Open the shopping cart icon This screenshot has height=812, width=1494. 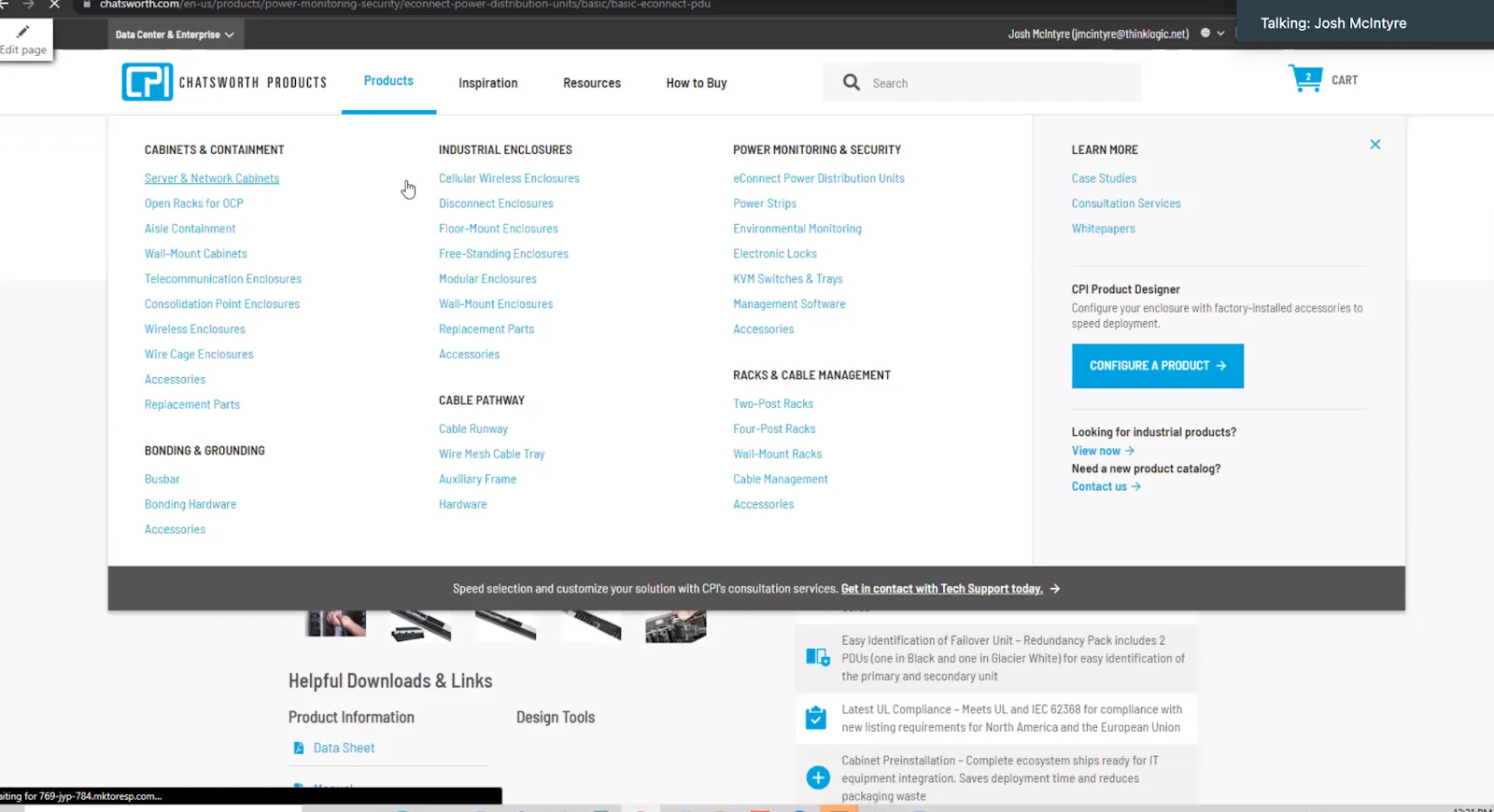click(x=1304, y=78)
